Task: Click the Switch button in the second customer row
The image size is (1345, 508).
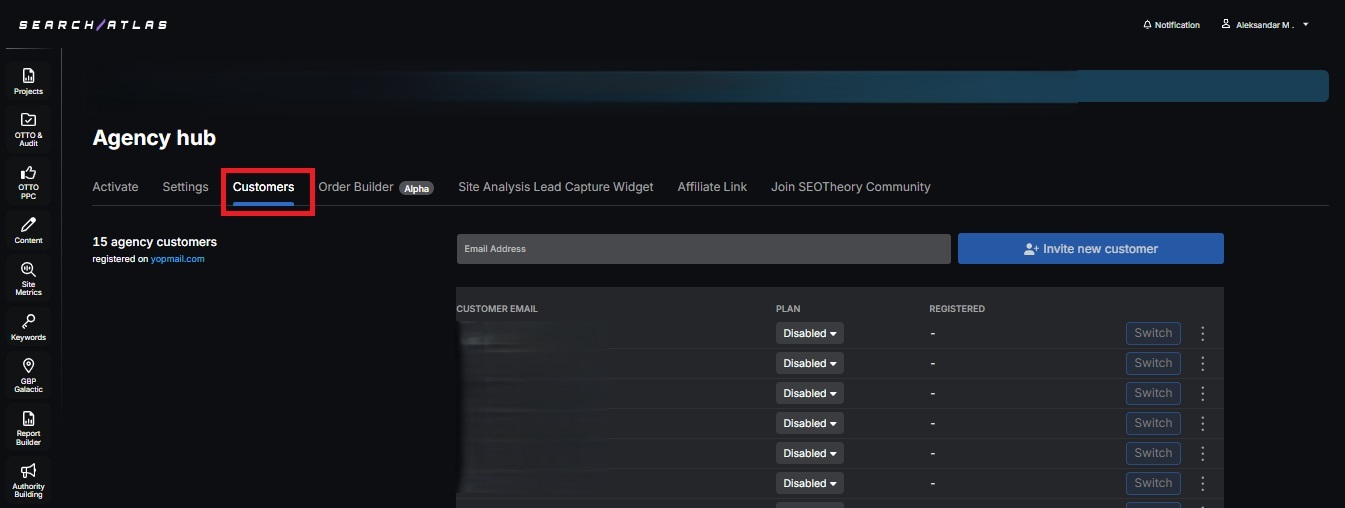Action: (x=1153, y=363)
